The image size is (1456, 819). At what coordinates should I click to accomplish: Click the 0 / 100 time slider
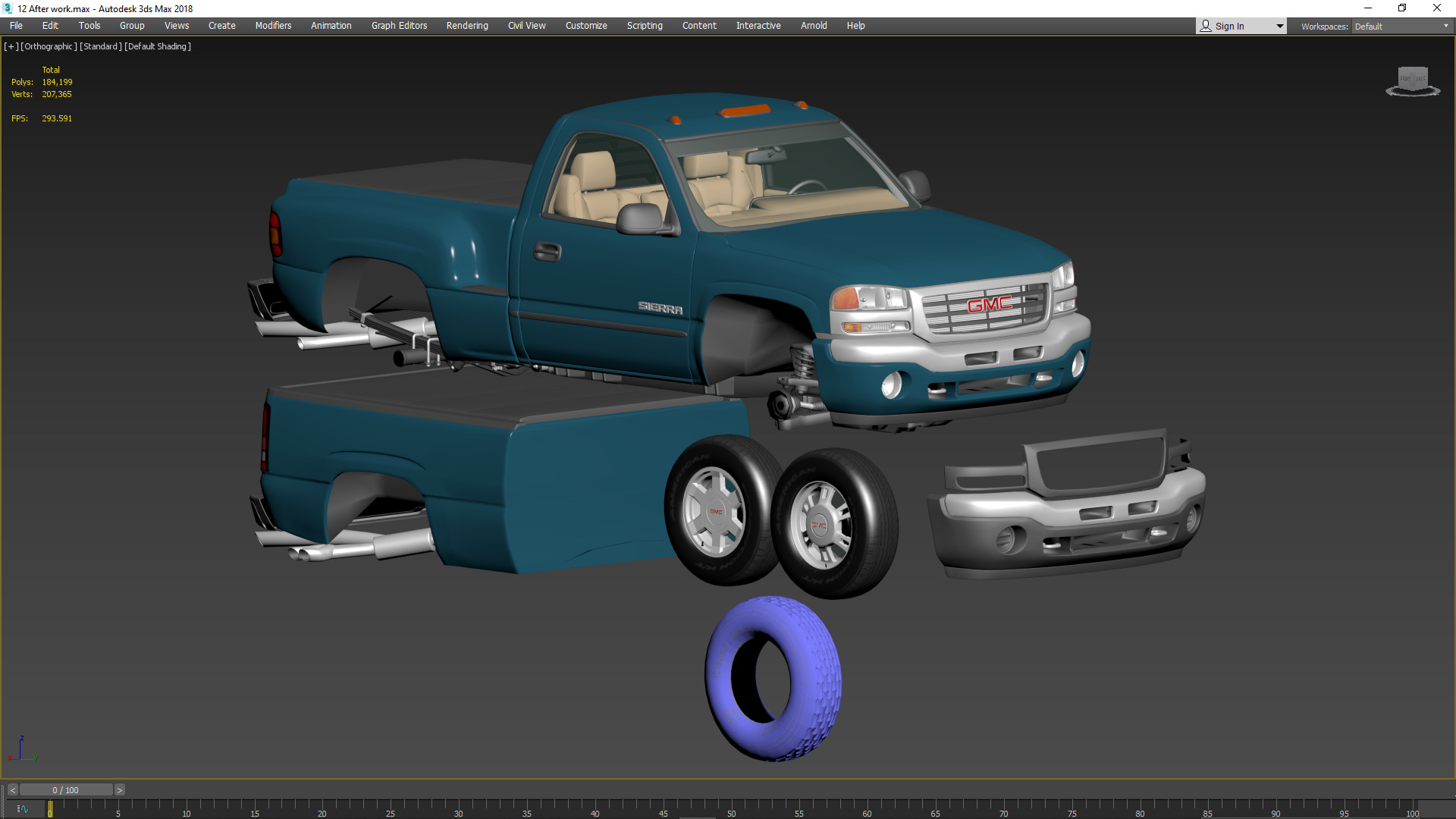pos(66,790)
